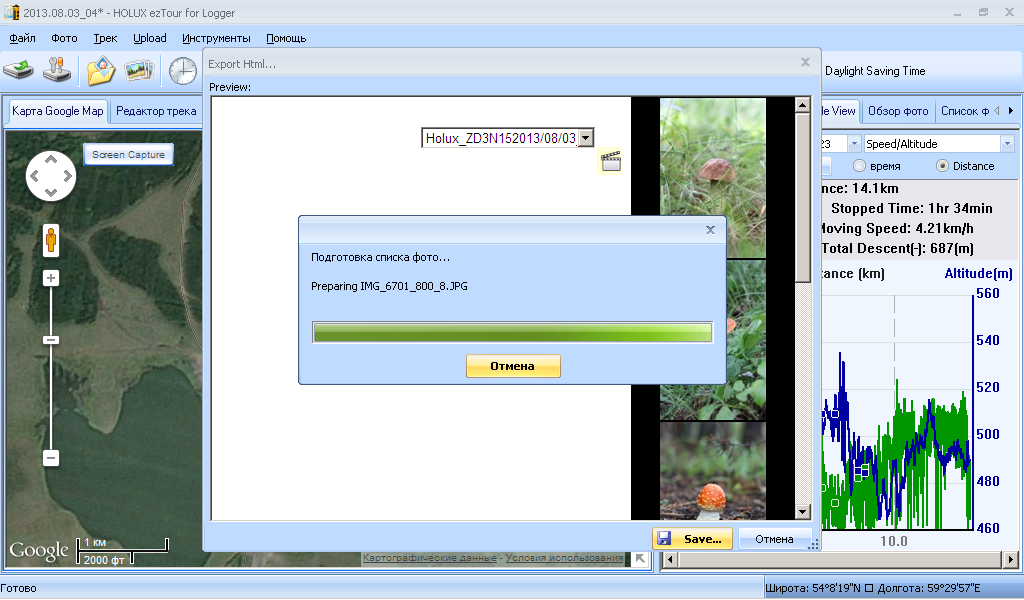
Task: Click the clock time toolbar icon
Action: tap(183, 71)
